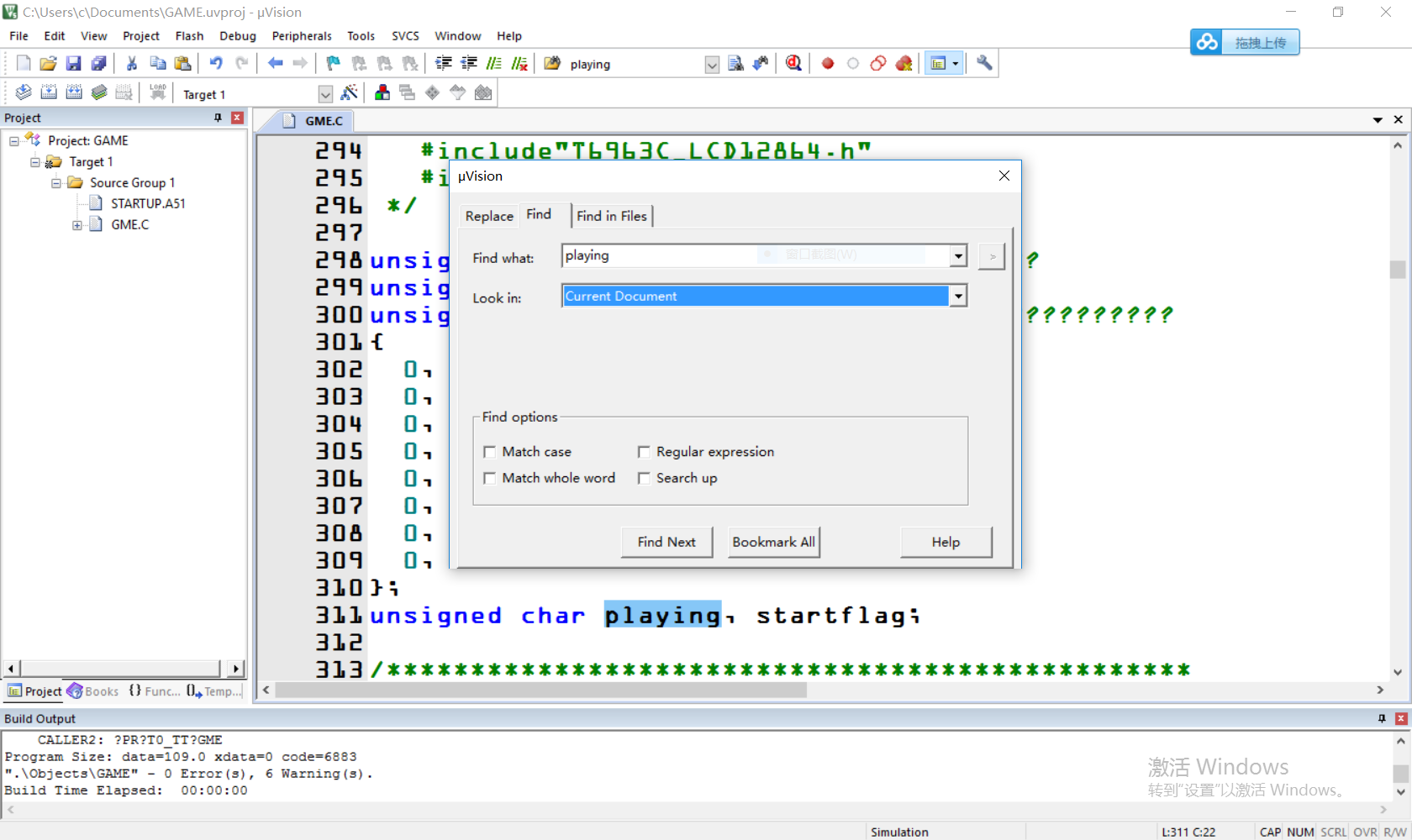Open Target Options with the magic wand icon
Screen dimensions: 1412x840
point(350,92)
